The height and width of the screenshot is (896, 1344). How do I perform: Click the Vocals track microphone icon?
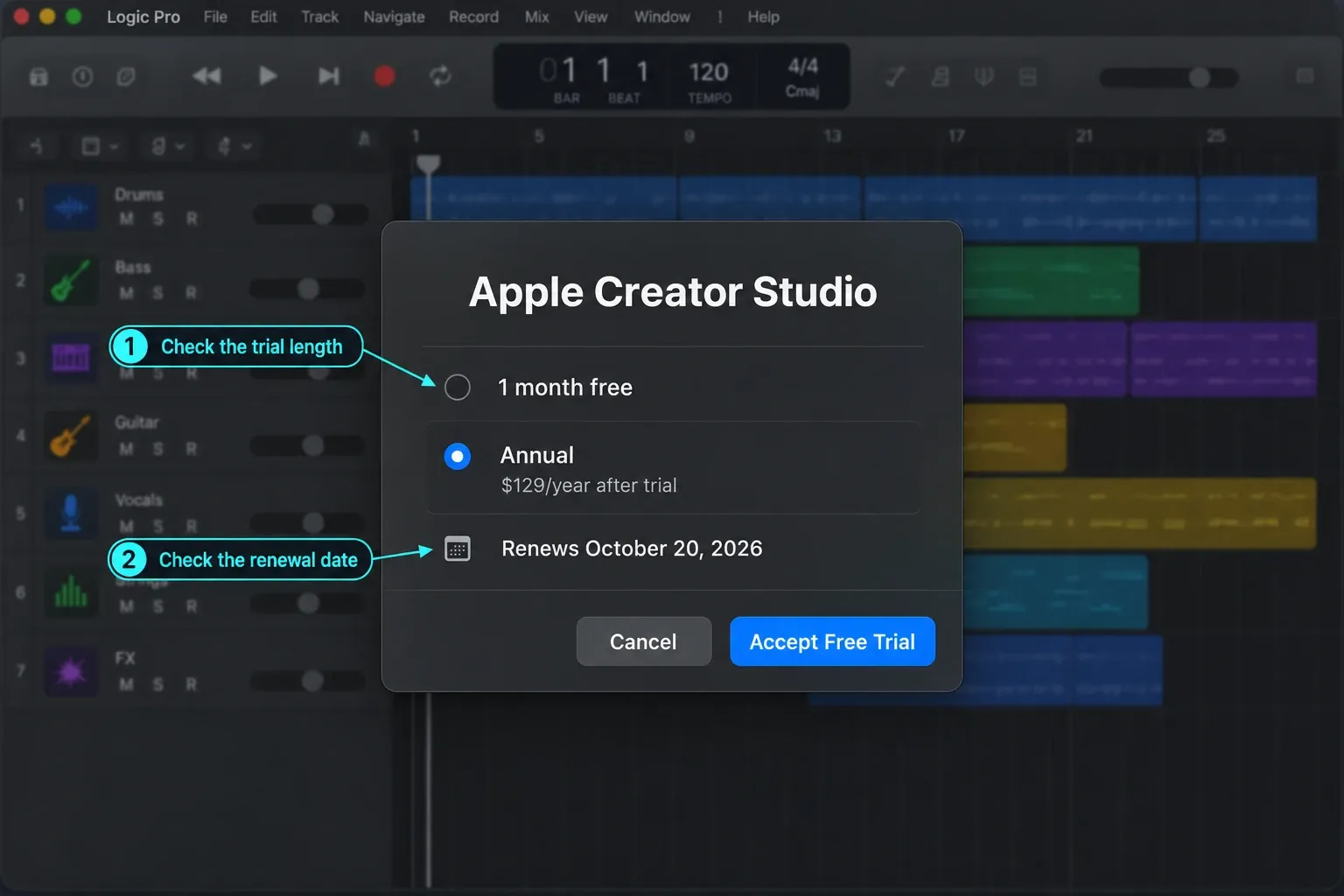71,513
